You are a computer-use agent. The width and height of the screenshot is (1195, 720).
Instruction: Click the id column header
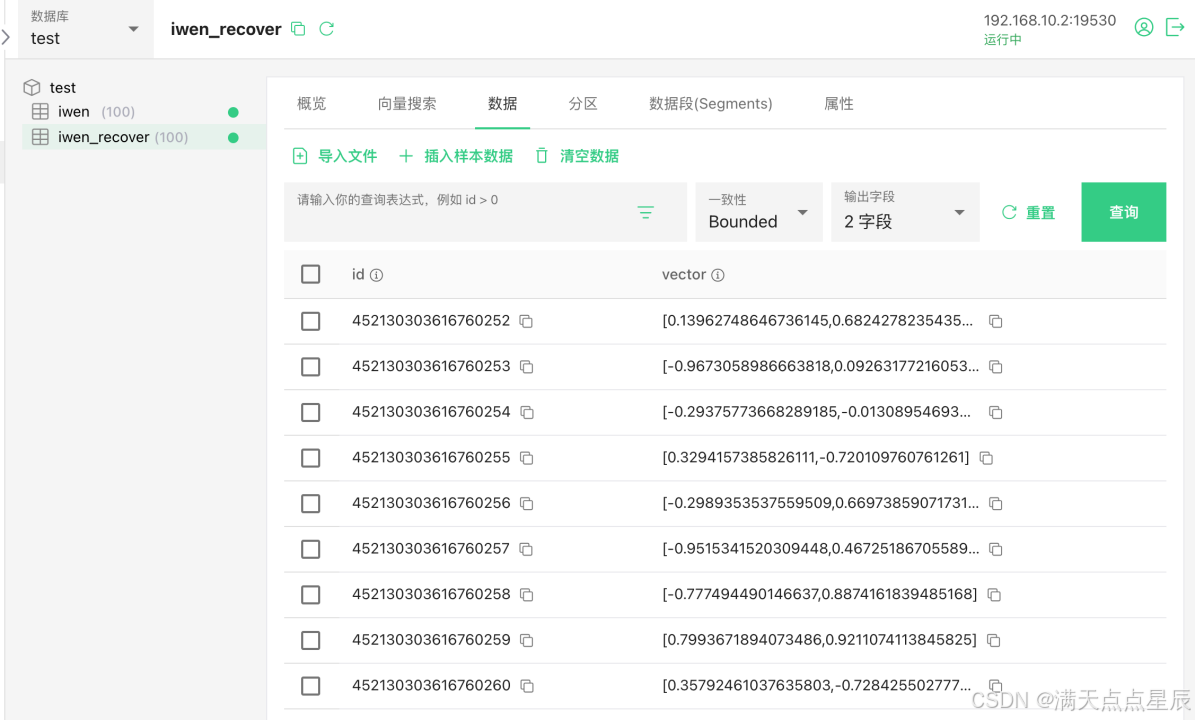tap(358, 274)
